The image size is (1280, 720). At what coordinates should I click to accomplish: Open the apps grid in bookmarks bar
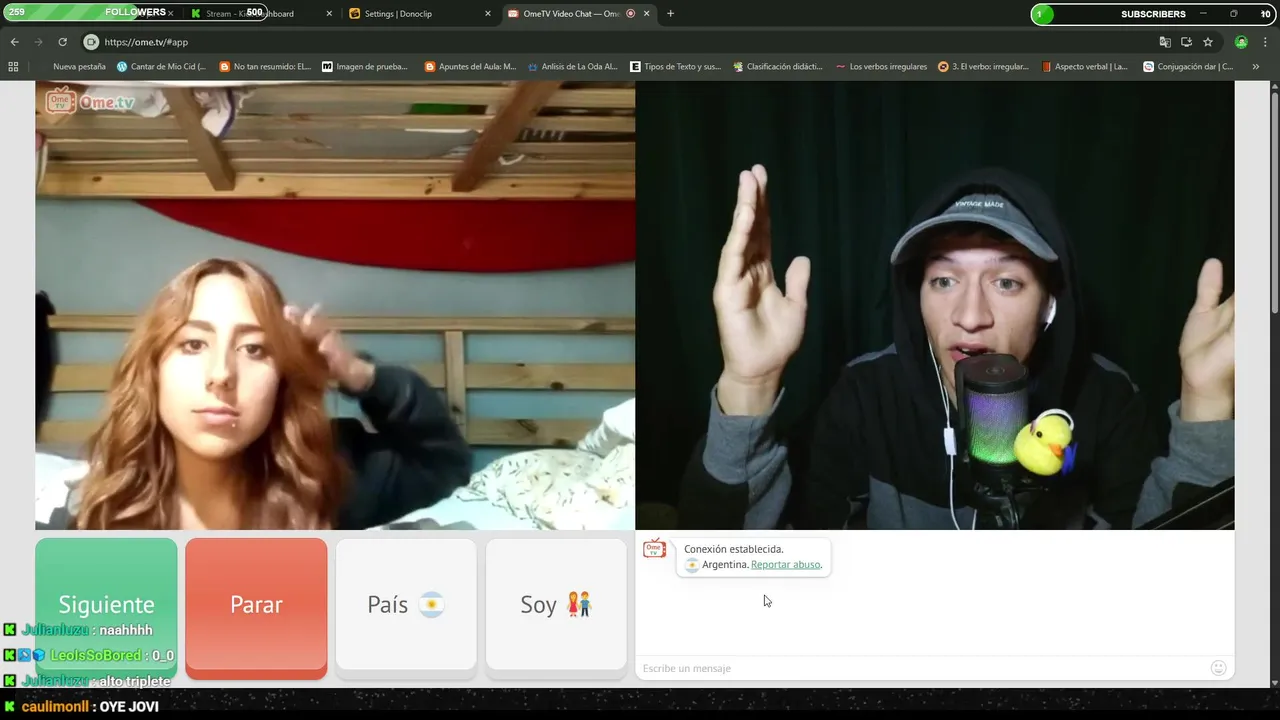pos(13,67)
